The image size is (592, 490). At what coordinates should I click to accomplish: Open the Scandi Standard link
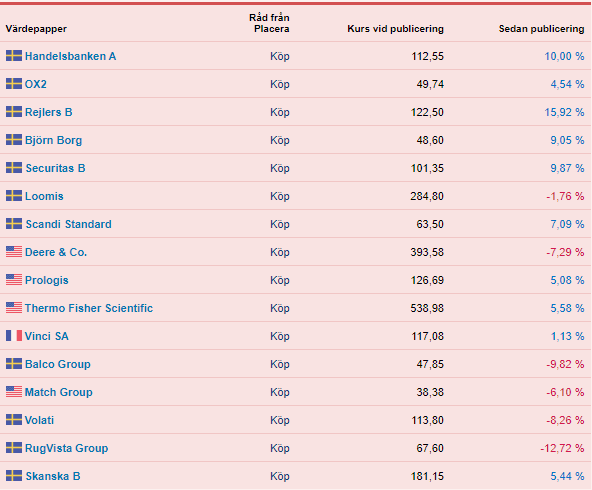pos(68,224)
